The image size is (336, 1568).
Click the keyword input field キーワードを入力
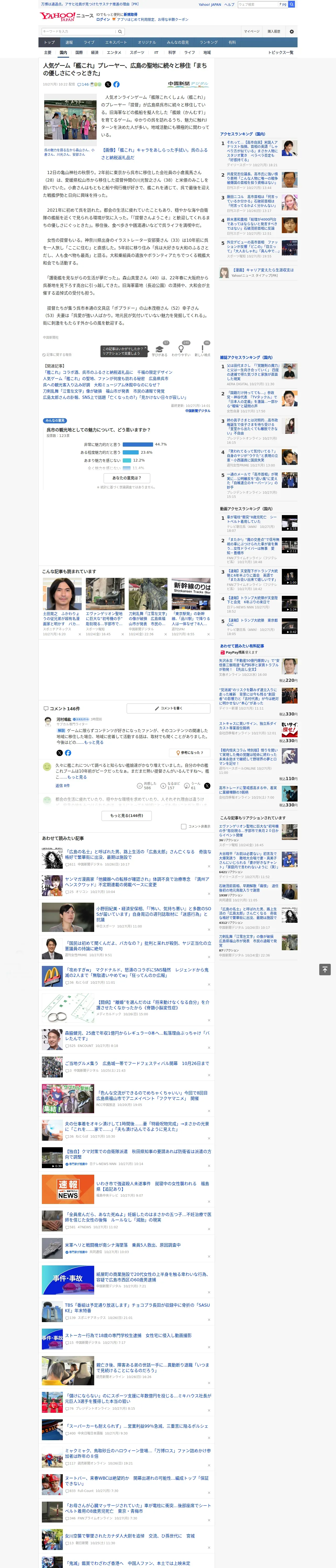click(x=79, y=32)
